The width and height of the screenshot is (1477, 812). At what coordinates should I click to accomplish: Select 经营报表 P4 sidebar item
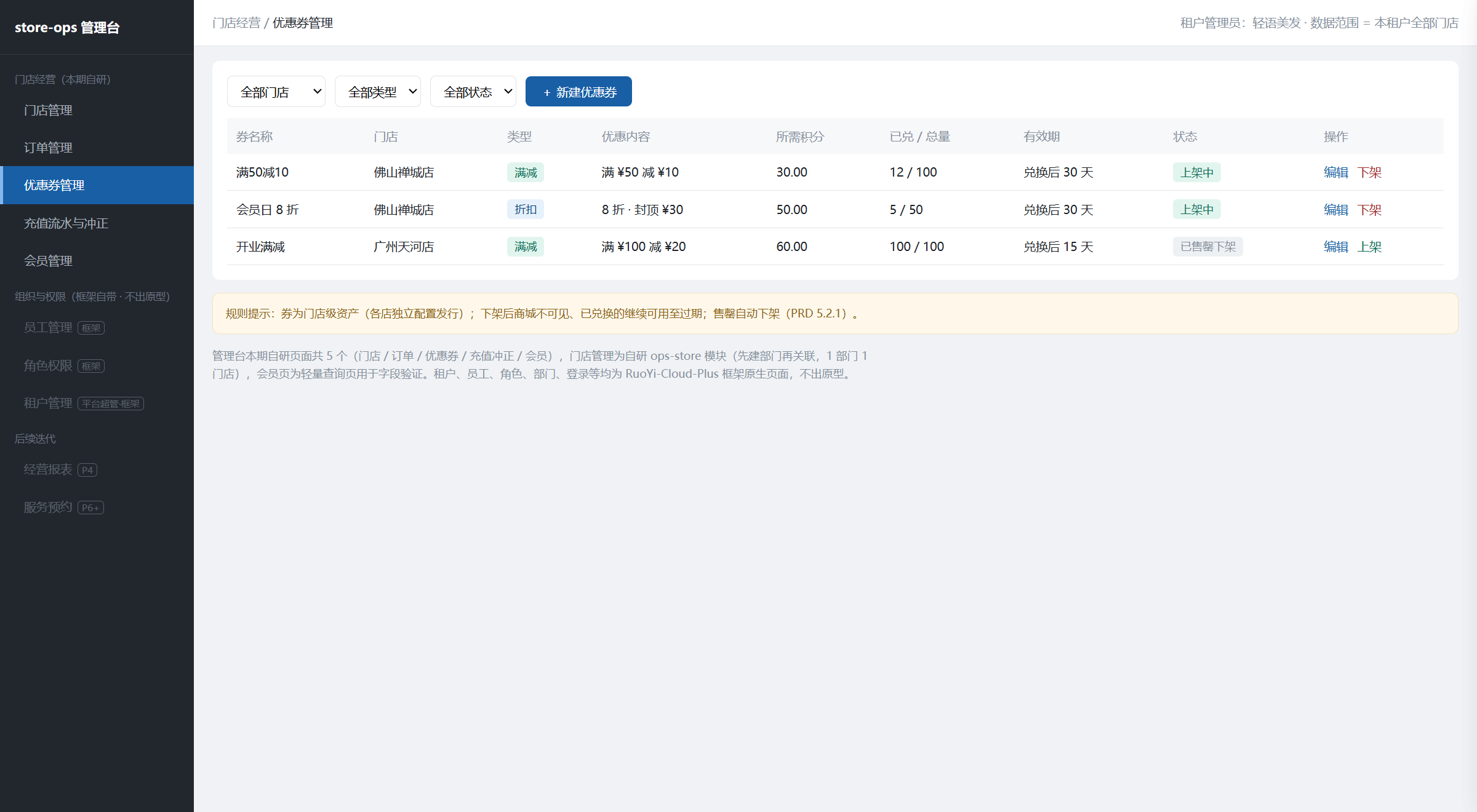pyautogui.click(x=97, y=470)
